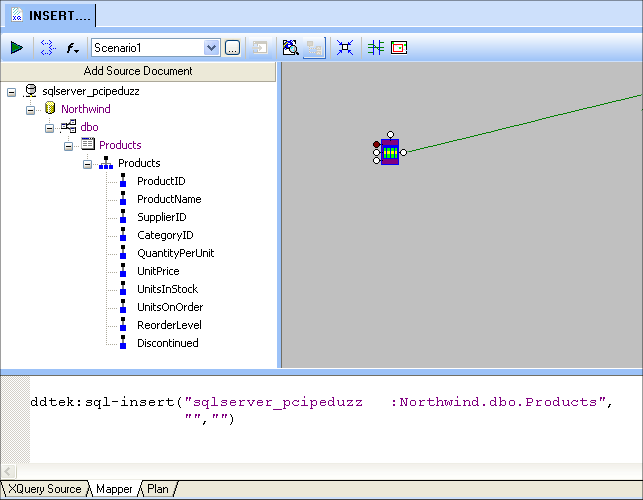
Task: Collapse the black Products element node
Action: click(87, 164)
